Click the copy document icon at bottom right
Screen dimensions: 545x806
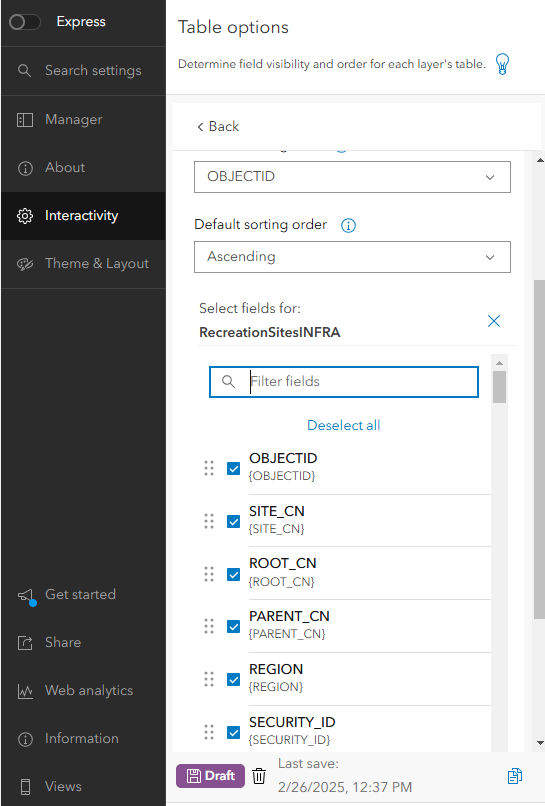click(x=515, y=776)
